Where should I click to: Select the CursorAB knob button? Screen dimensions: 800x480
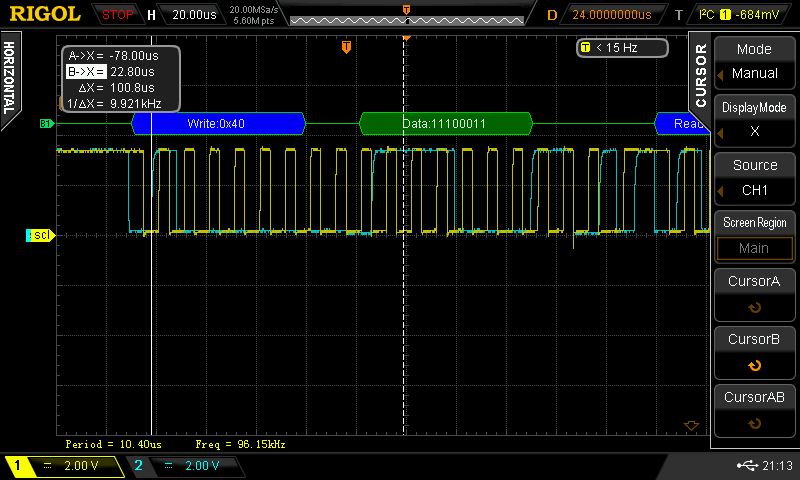point(754,410)
